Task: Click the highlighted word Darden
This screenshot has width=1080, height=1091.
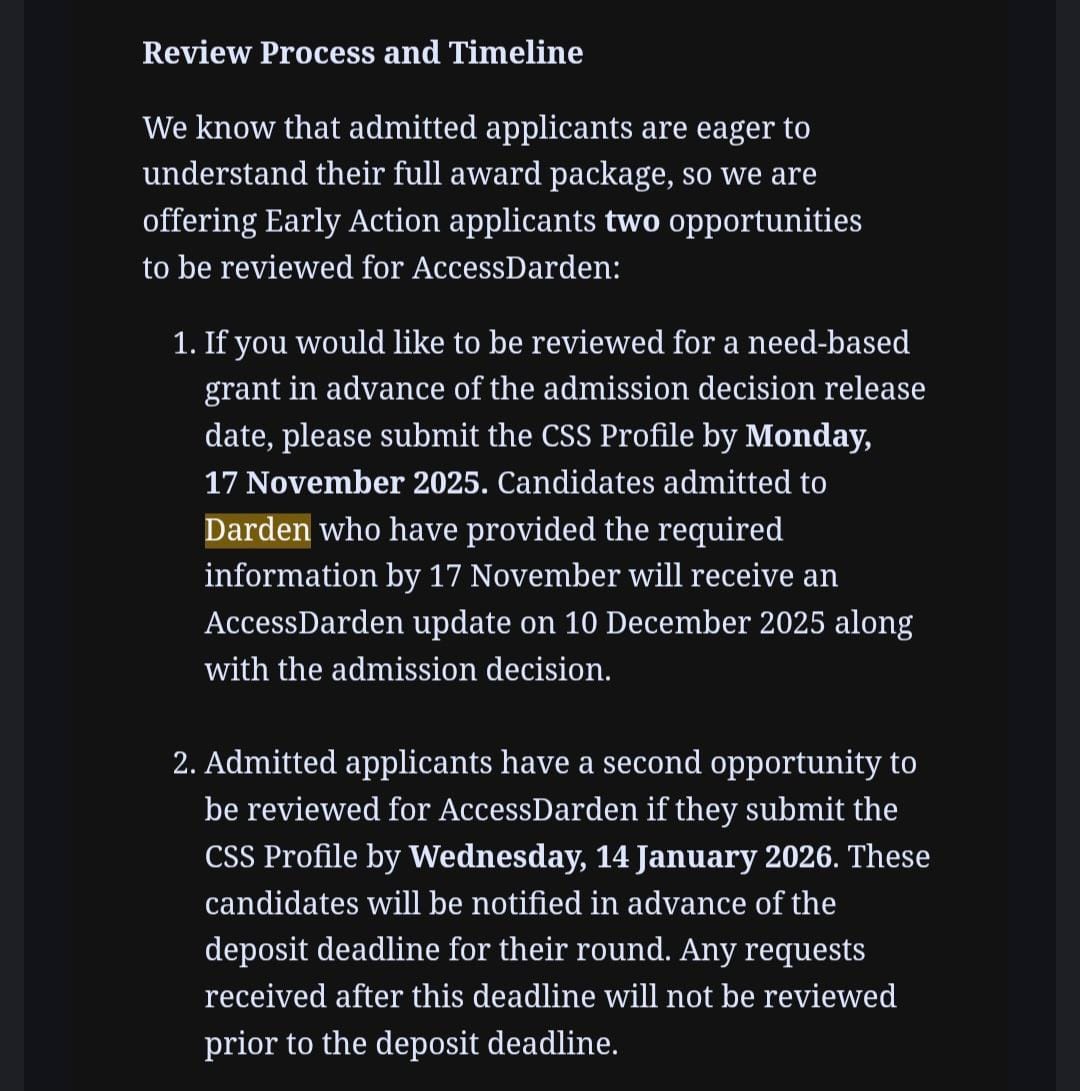Action: [x=257, y=529]
